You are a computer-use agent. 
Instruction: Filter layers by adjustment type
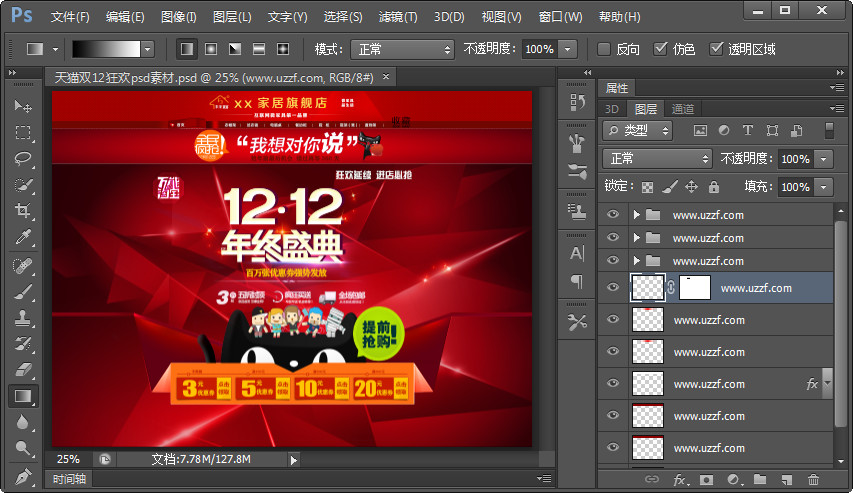click(724, 131)
